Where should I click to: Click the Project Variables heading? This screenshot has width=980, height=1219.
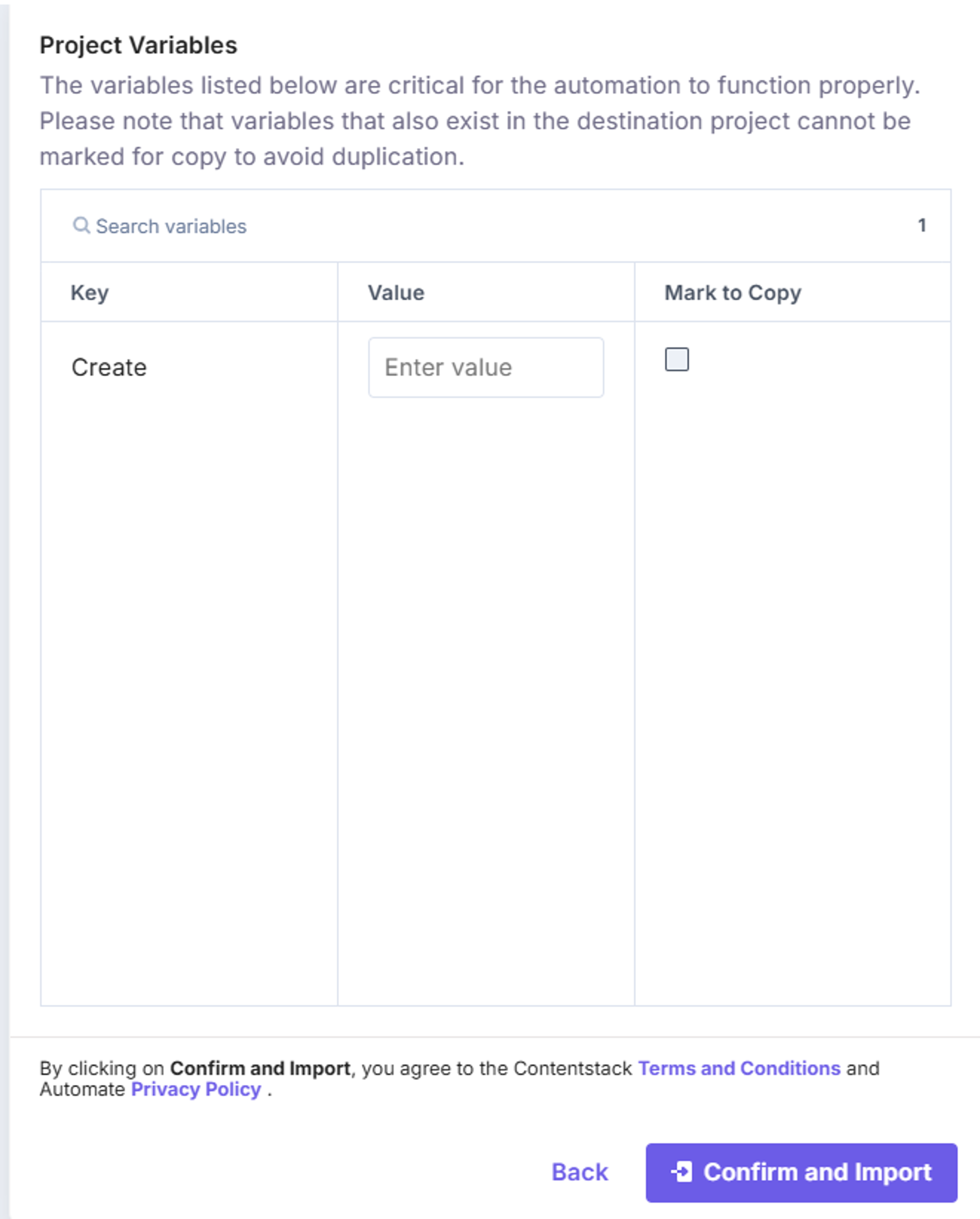pyautogui.click(x=139, y=45)
